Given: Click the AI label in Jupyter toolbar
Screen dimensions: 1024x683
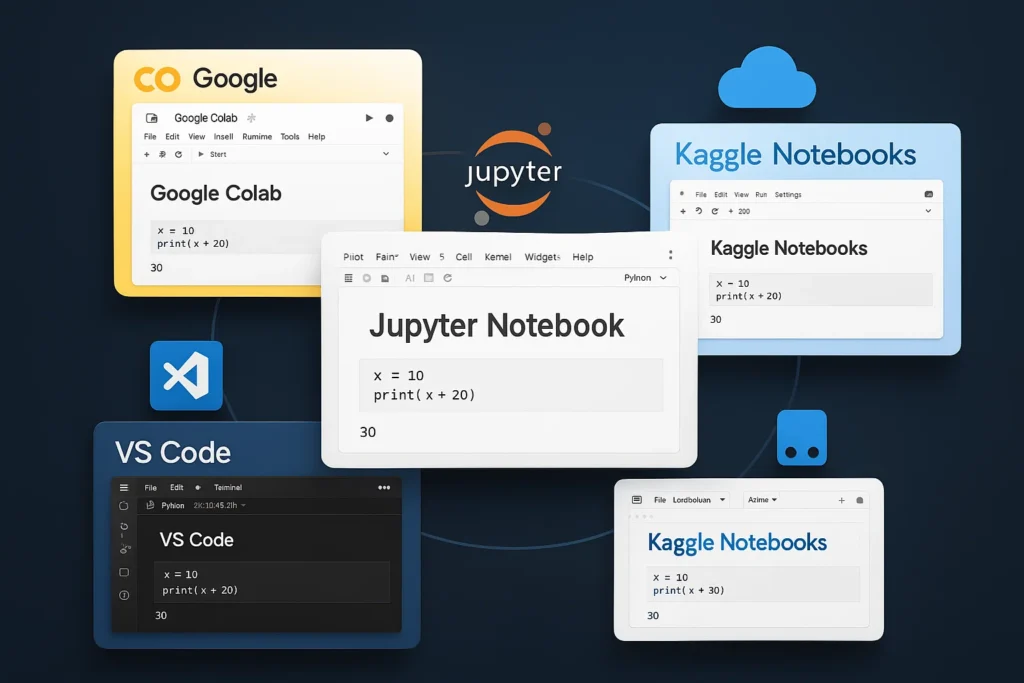Looking at the screenshot, I should tap(410, 278).
